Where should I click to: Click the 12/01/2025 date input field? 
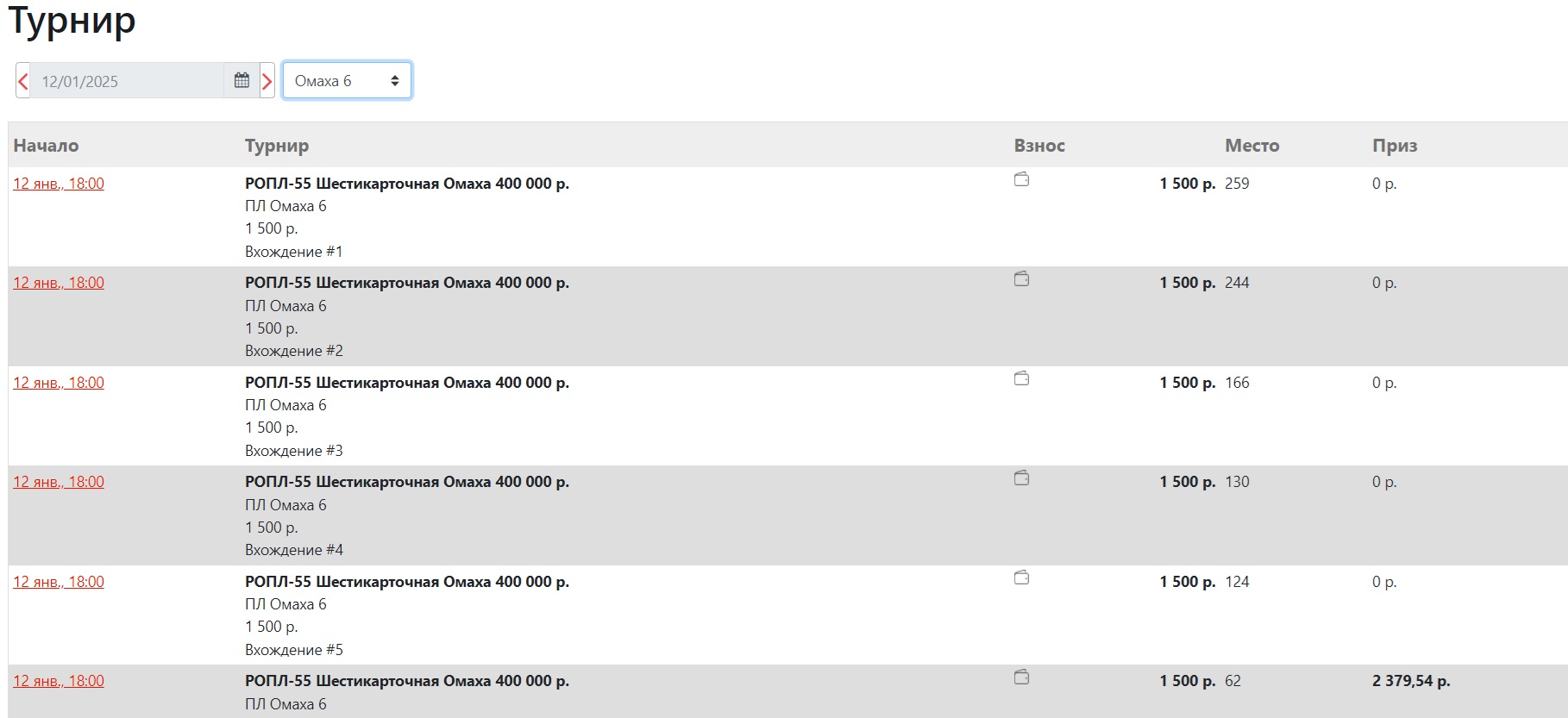(128, 81)
